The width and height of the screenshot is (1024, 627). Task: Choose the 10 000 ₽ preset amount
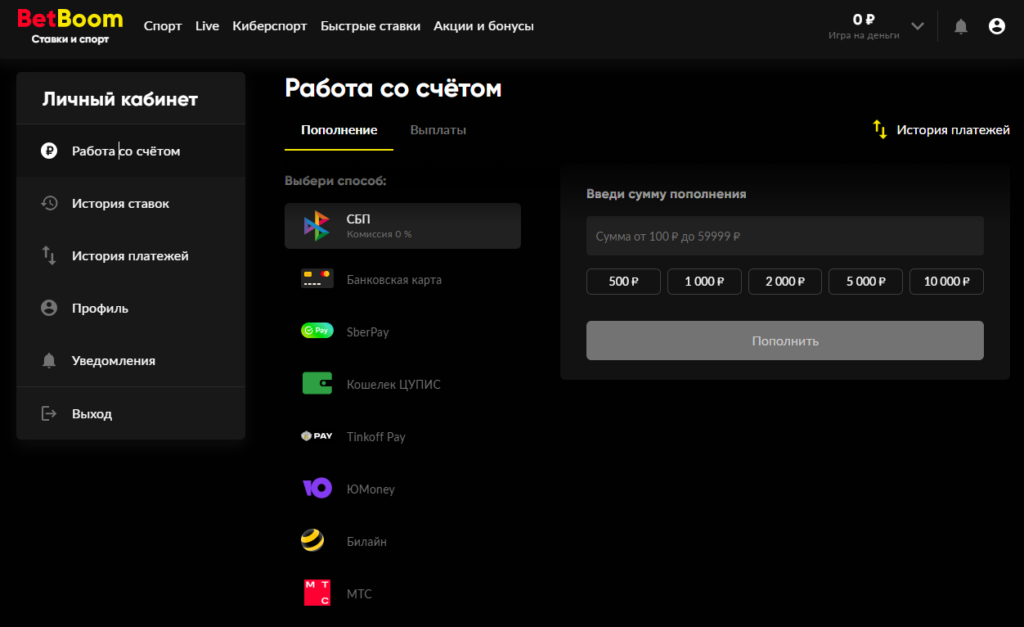(x=946, y=281)
